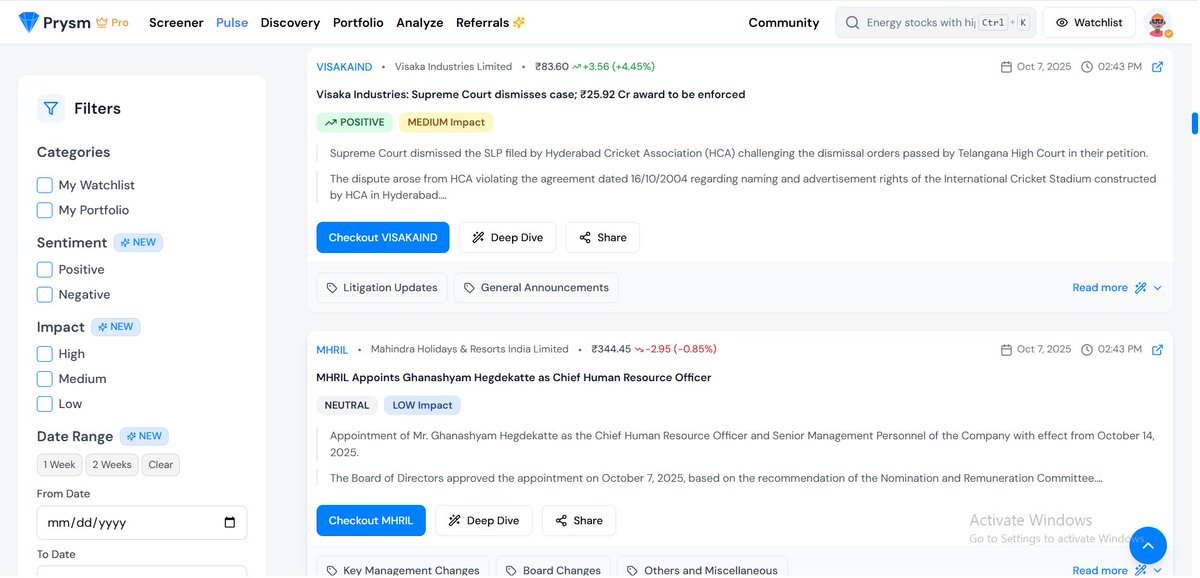
Task: Click the NEW sparkle badge beside Impact
Action: [116, 326]
